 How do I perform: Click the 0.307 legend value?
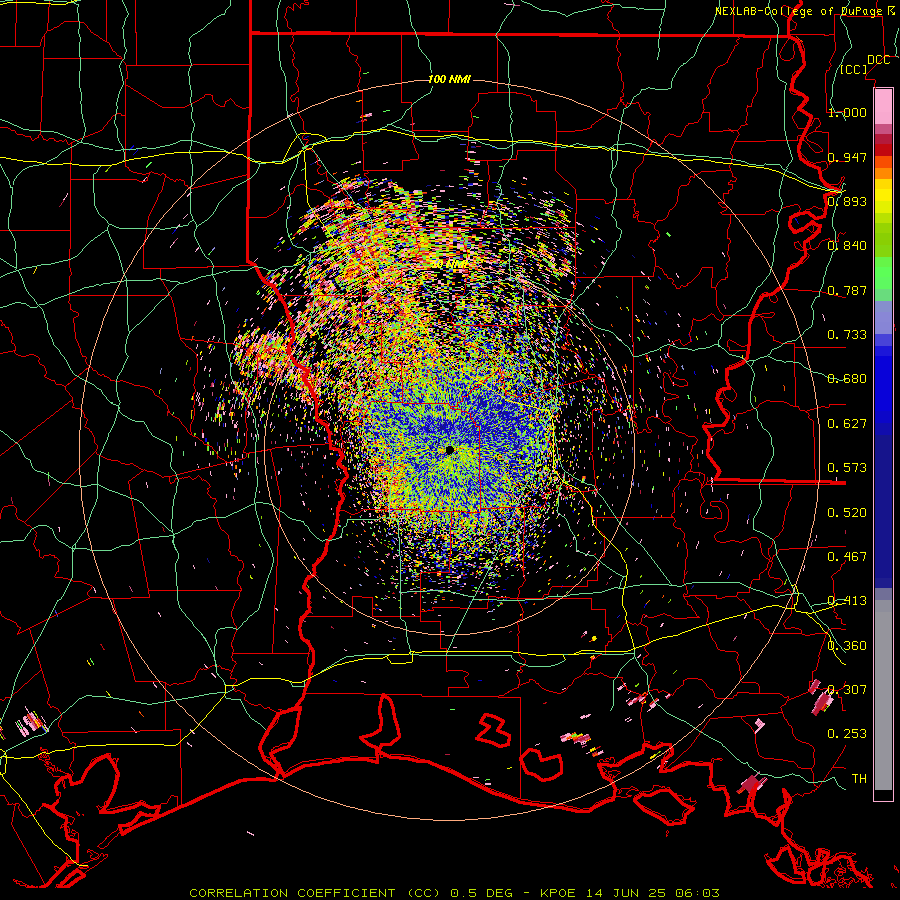[x=847, y=690]
